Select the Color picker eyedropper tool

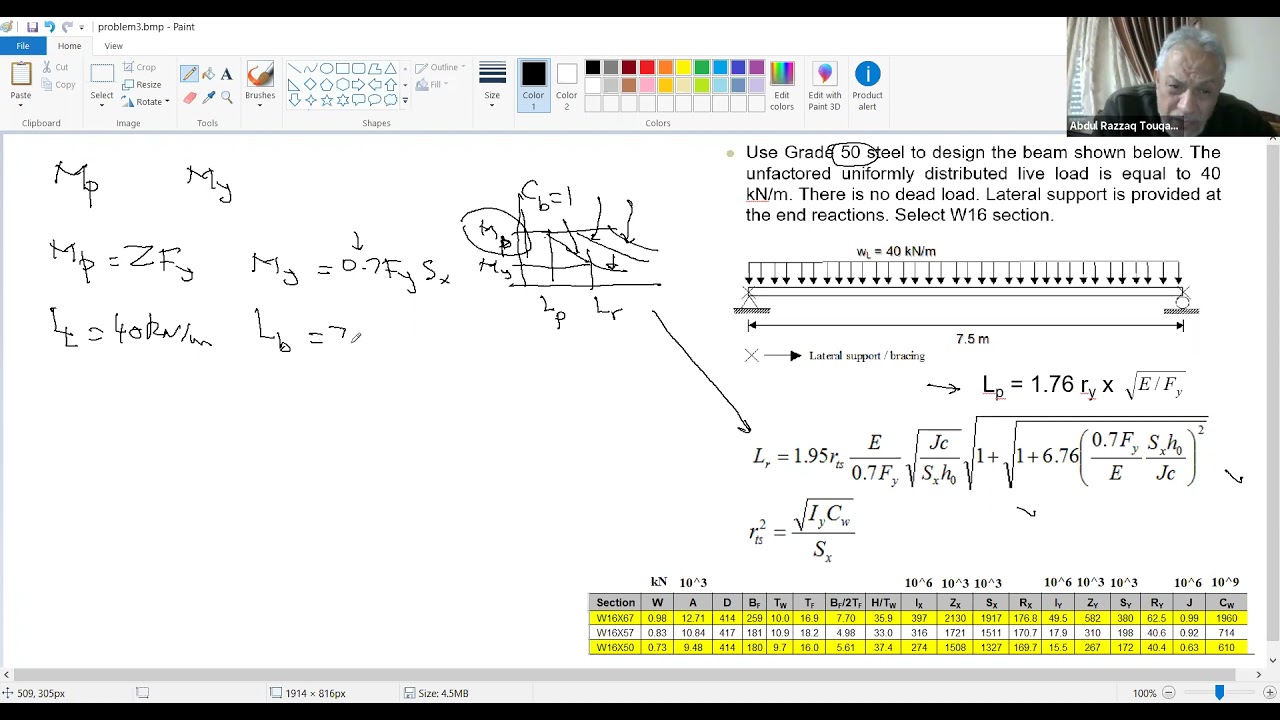(208, 97)
